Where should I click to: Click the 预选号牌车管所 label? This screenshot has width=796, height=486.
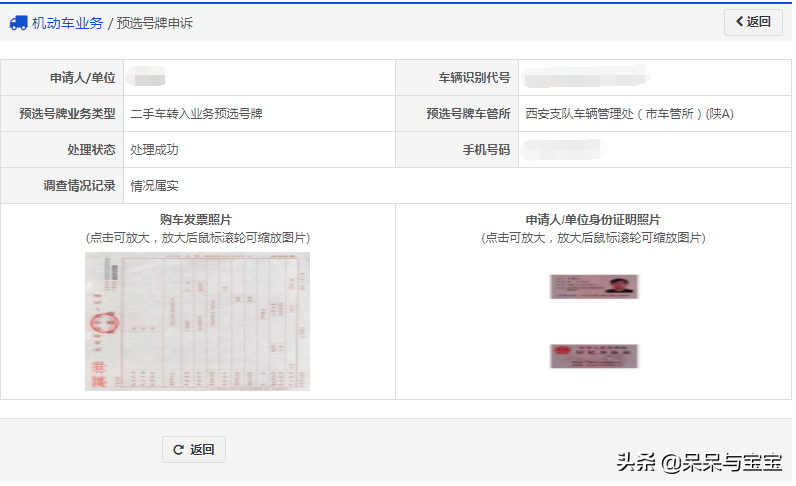coord(468,114)
